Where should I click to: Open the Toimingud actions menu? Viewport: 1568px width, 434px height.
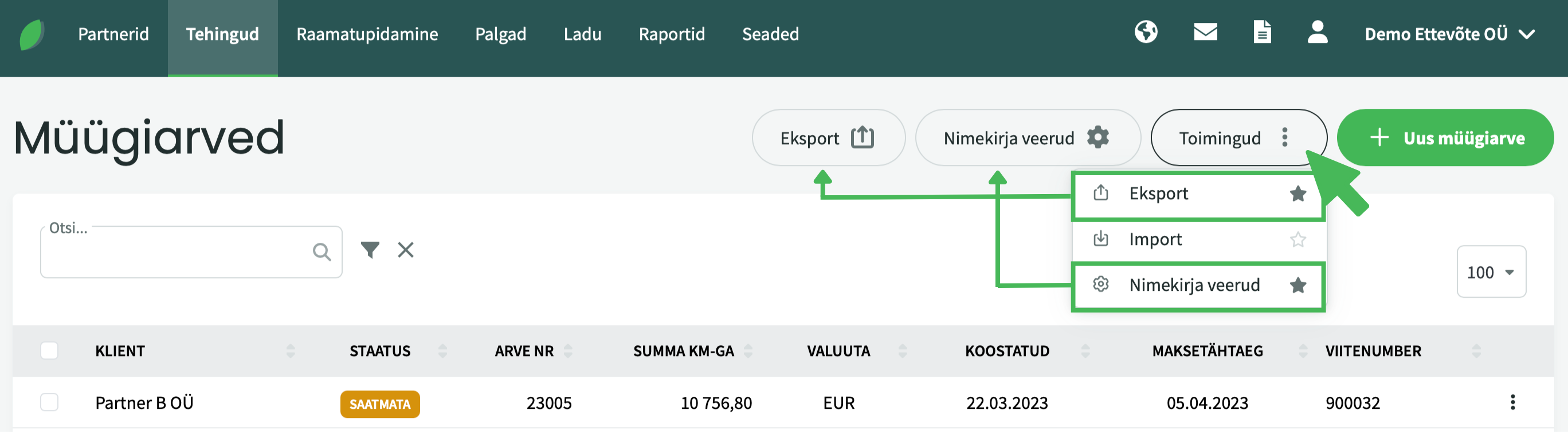coord(1237,138)
